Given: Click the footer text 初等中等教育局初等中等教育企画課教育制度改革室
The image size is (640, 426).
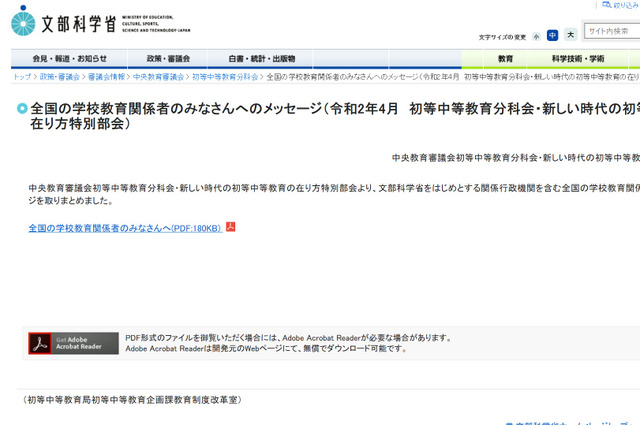Looking at the screenshot, I should click(x=132, y=400).
